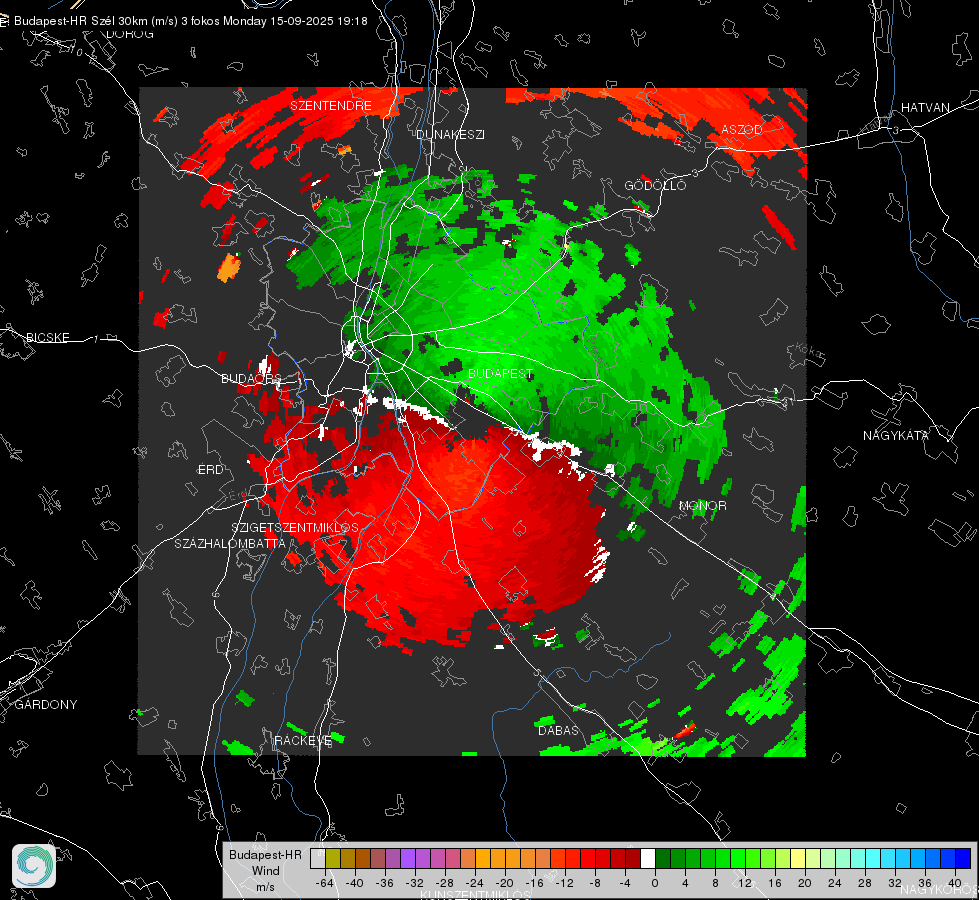Click the dark blue swatch above the 40 label
The height and width of the screenshot is (900, 979).
tap(963, 859)
